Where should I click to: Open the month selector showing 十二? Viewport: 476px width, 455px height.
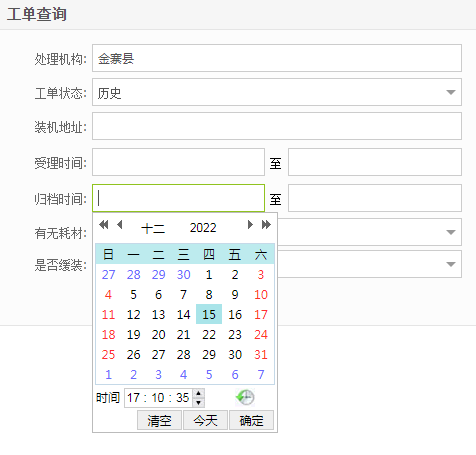click(153, 228)
